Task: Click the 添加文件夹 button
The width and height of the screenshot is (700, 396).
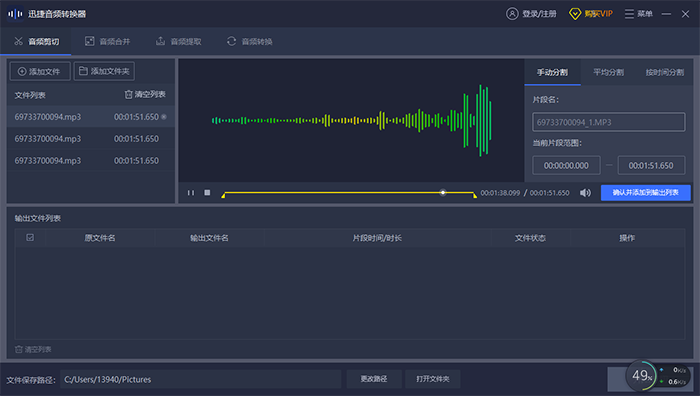Action: click(104, 71)
